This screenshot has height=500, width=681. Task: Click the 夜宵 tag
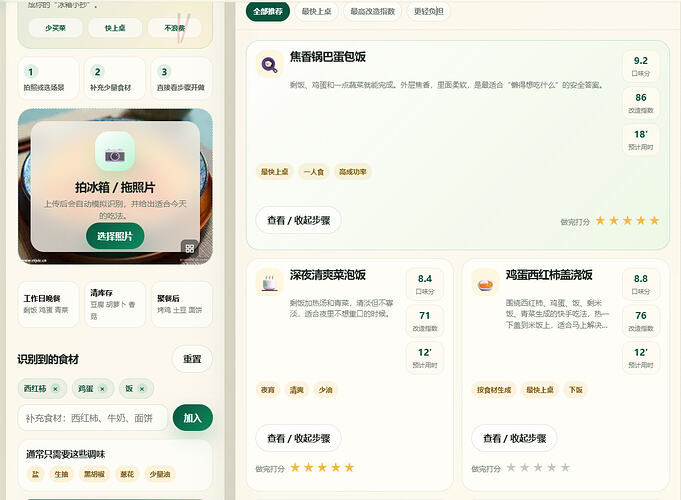click(x=268, y=390)
